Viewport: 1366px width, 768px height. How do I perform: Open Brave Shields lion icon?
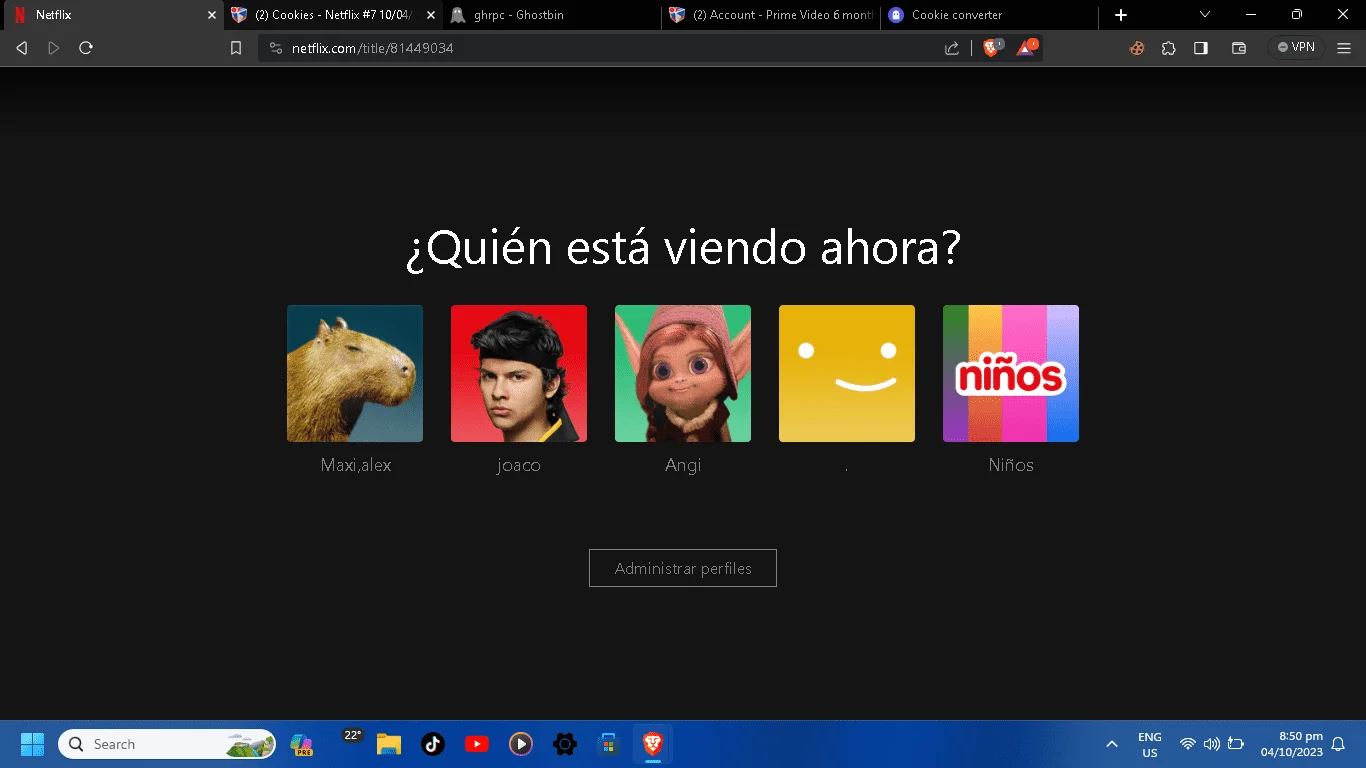coord(992,47)
